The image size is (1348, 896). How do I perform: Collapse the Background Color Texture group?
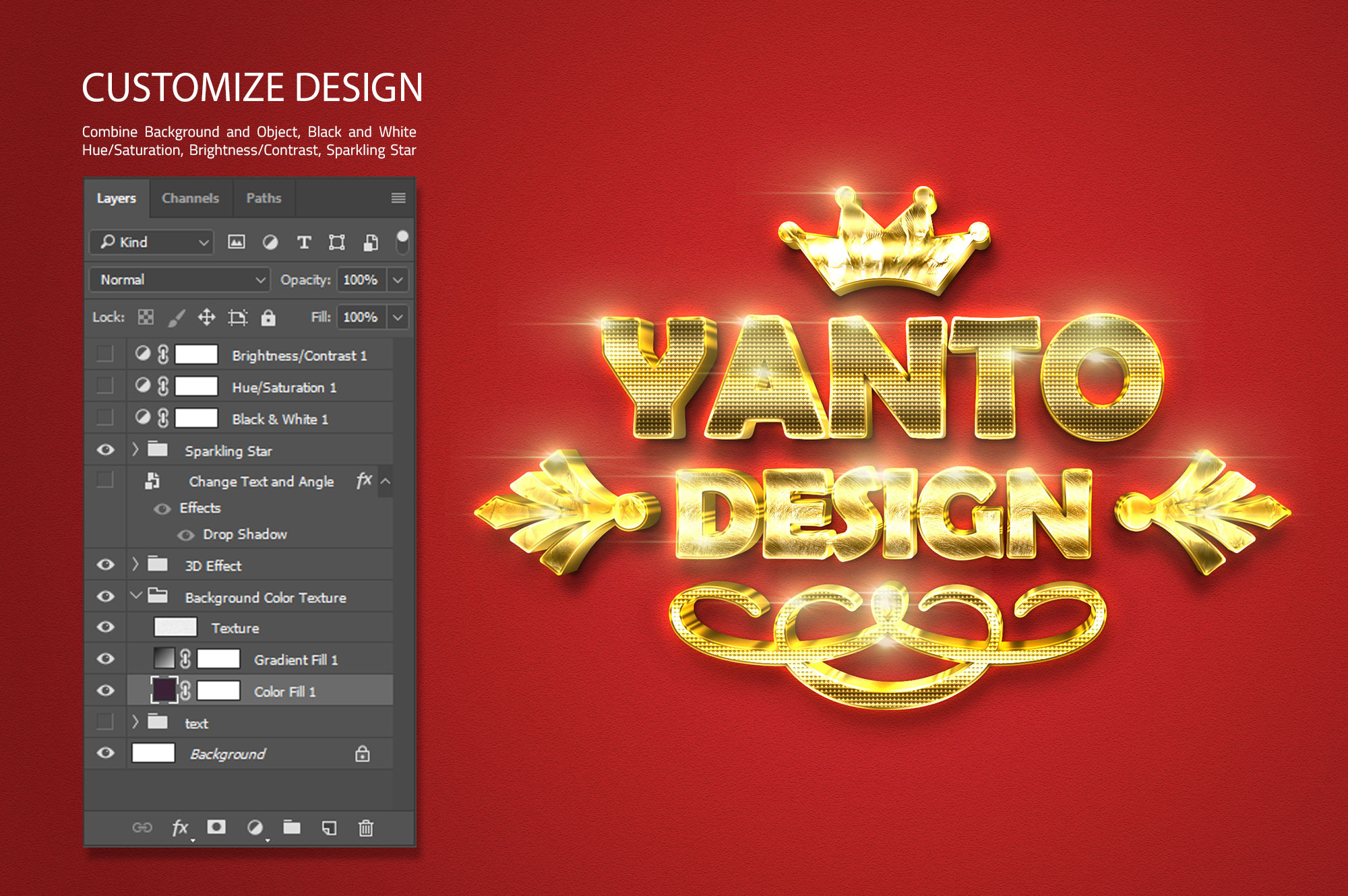(x=135, y=596)
